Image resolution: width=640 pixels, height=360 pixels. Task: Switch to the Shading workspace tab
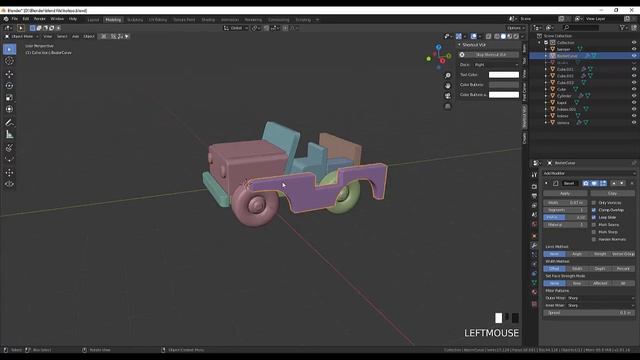[x=208, y=20]
